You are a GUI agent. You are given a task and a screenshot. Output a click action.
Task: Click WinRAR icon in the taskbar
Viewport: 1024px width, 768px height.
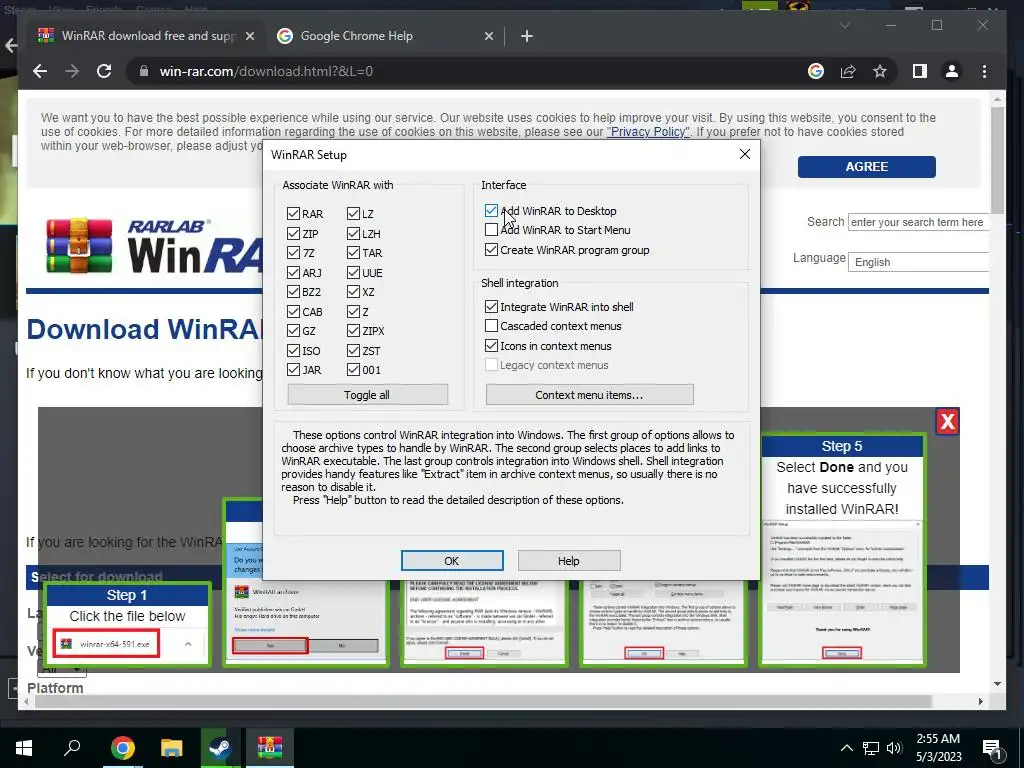(x=270, y=747)
